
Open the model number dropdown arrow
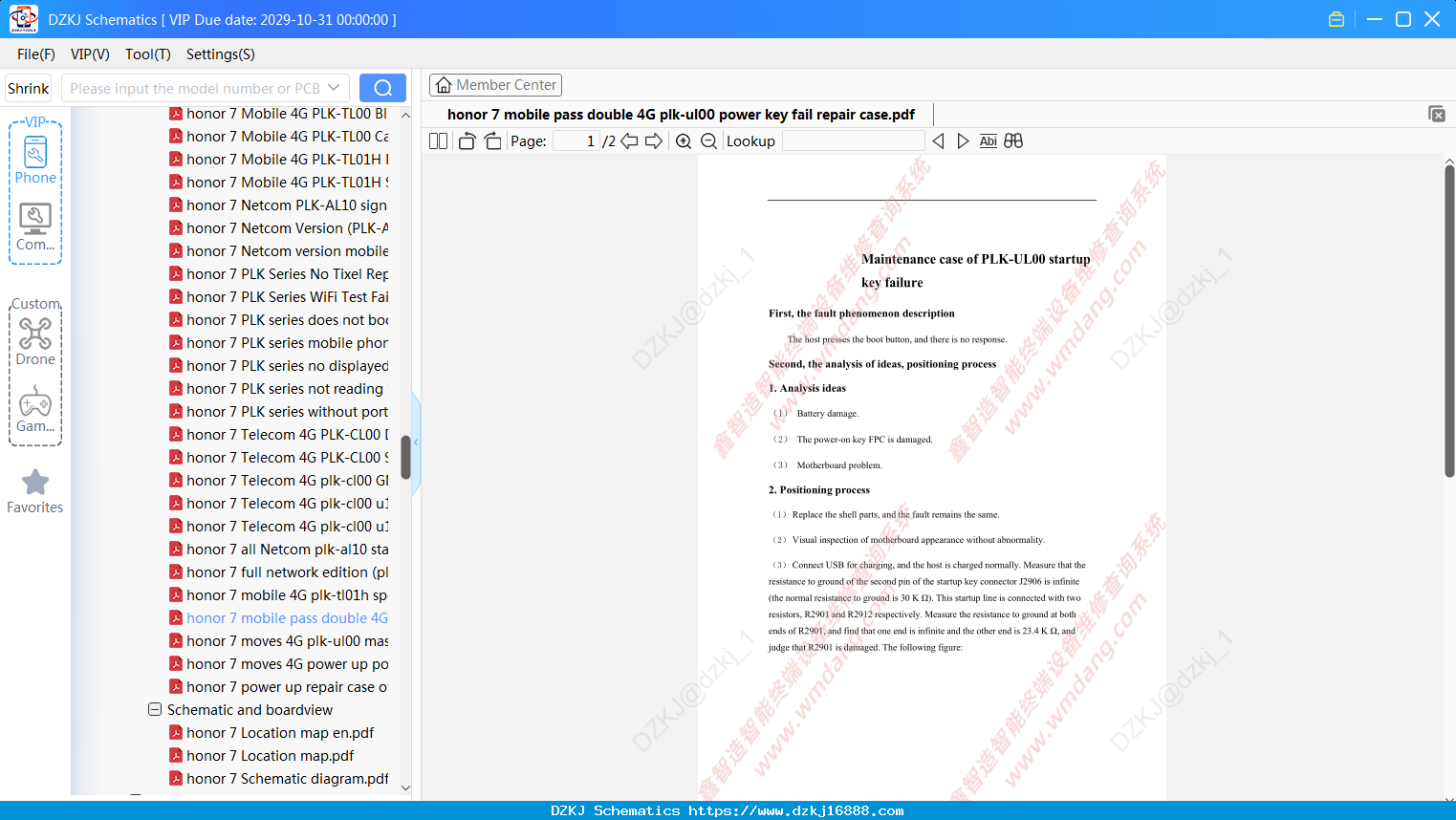point(334,88)
